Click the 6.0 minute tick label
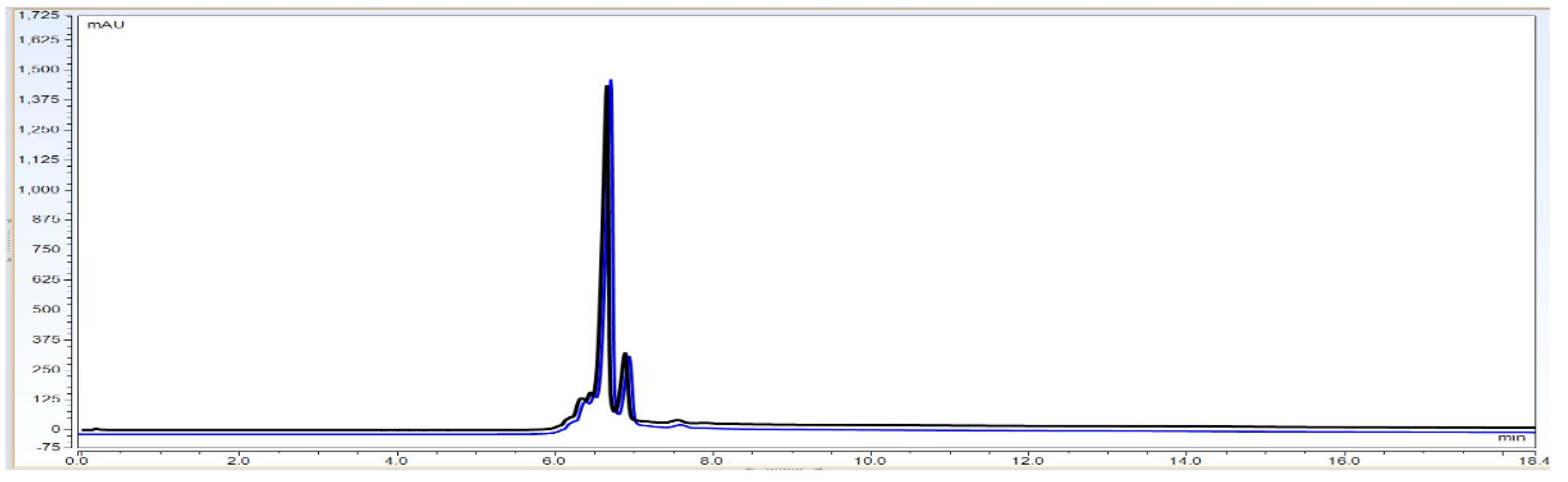 pyautogui.click(x=554, y=461)
